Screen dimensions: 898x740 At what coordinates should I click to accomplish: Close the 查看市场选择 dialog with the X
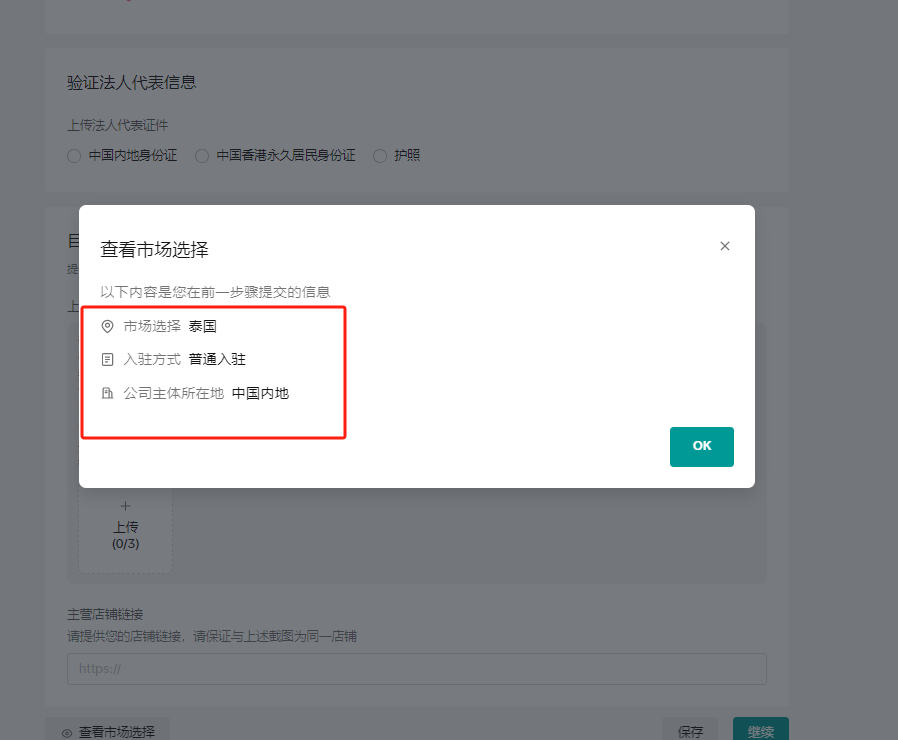pos(724,245)
